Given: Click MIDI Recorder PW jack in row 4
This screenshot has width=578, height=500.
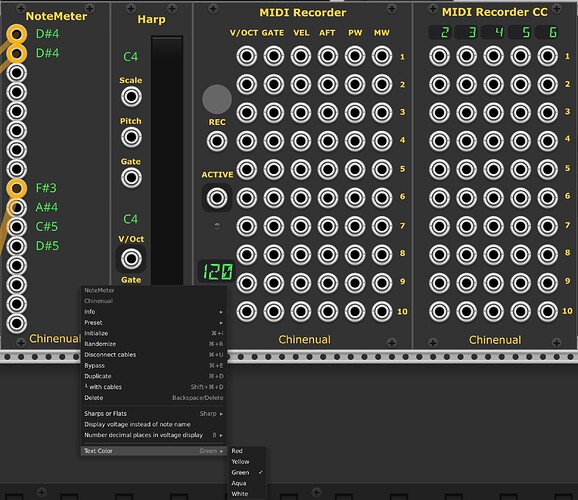Looking at the screenshot, I should (x=355, y=141).
